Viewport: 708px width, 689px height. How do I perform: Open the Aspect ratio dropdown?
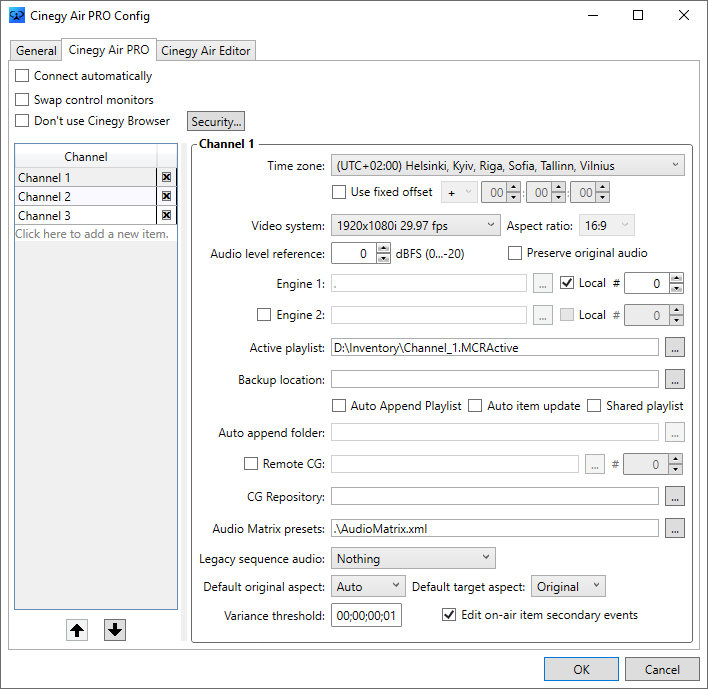click(x=606, y=225)
